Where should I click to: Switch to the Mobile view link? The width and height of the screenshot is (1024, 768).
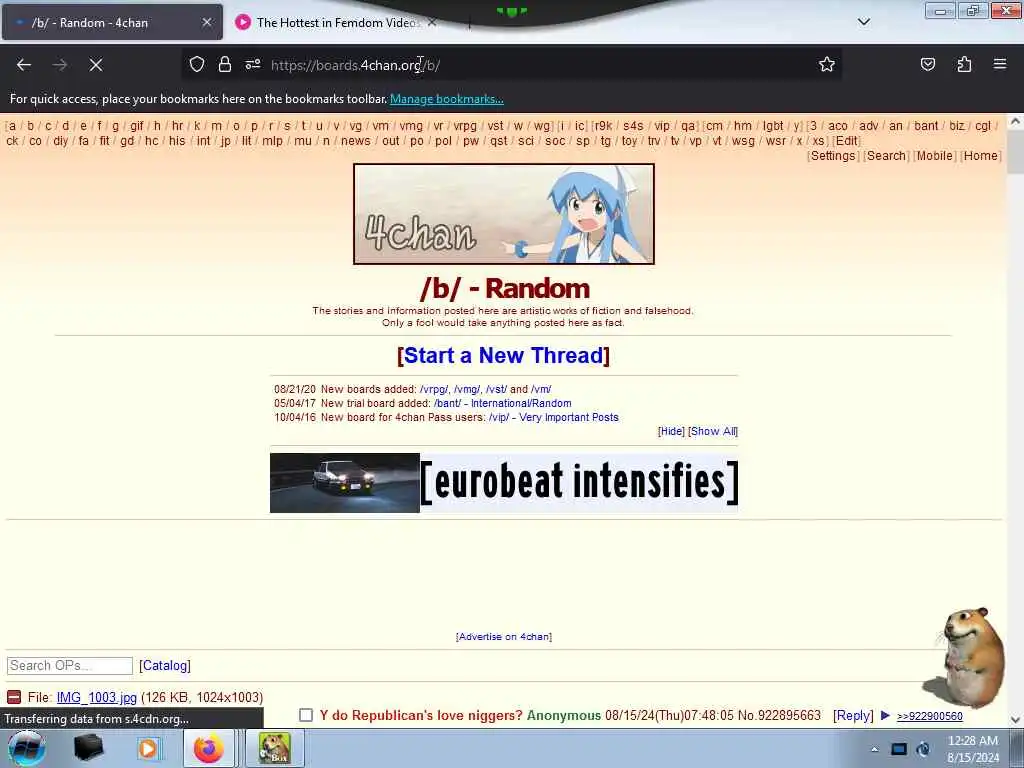pos(935,155)
